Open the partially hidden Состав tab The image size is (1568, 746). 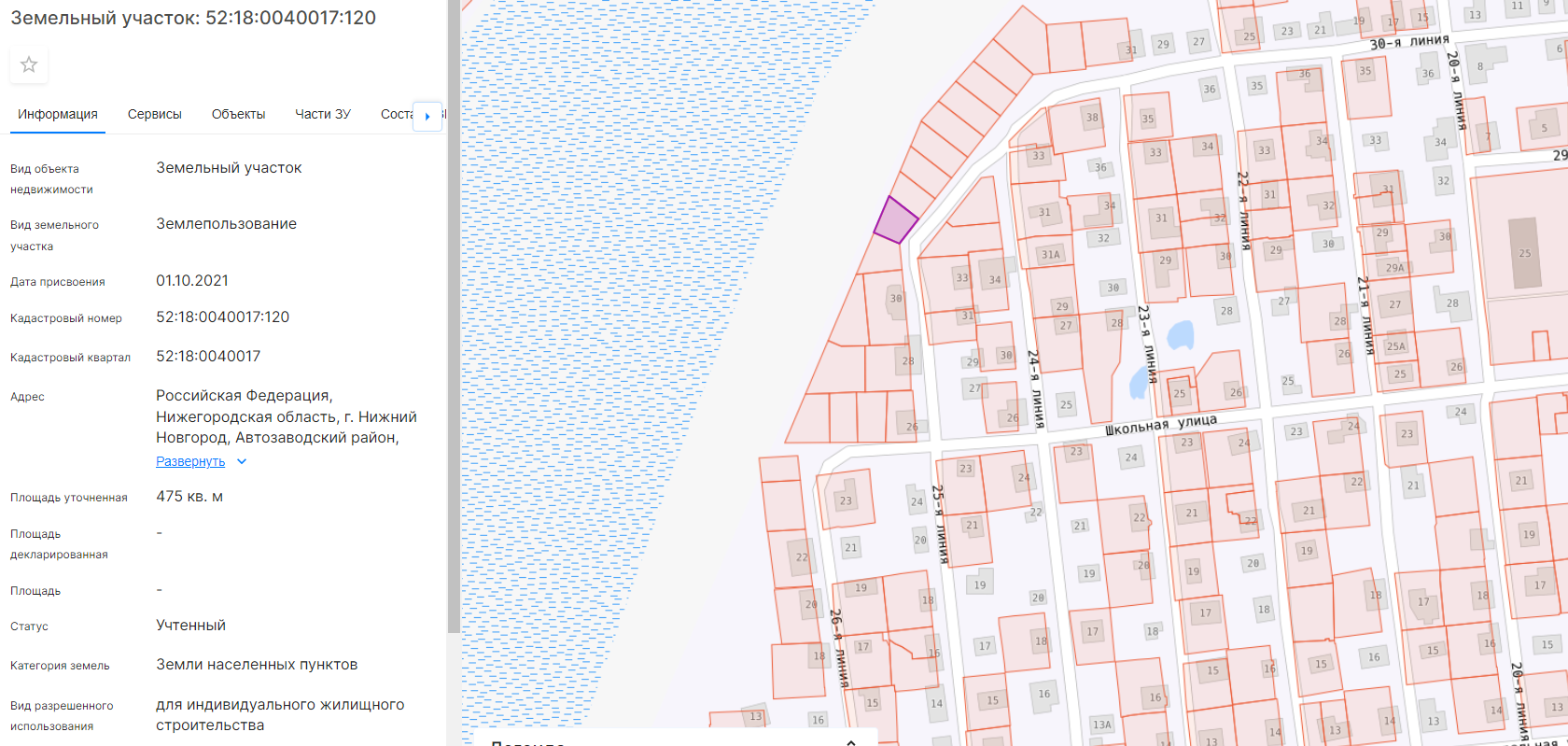[396, 114]
